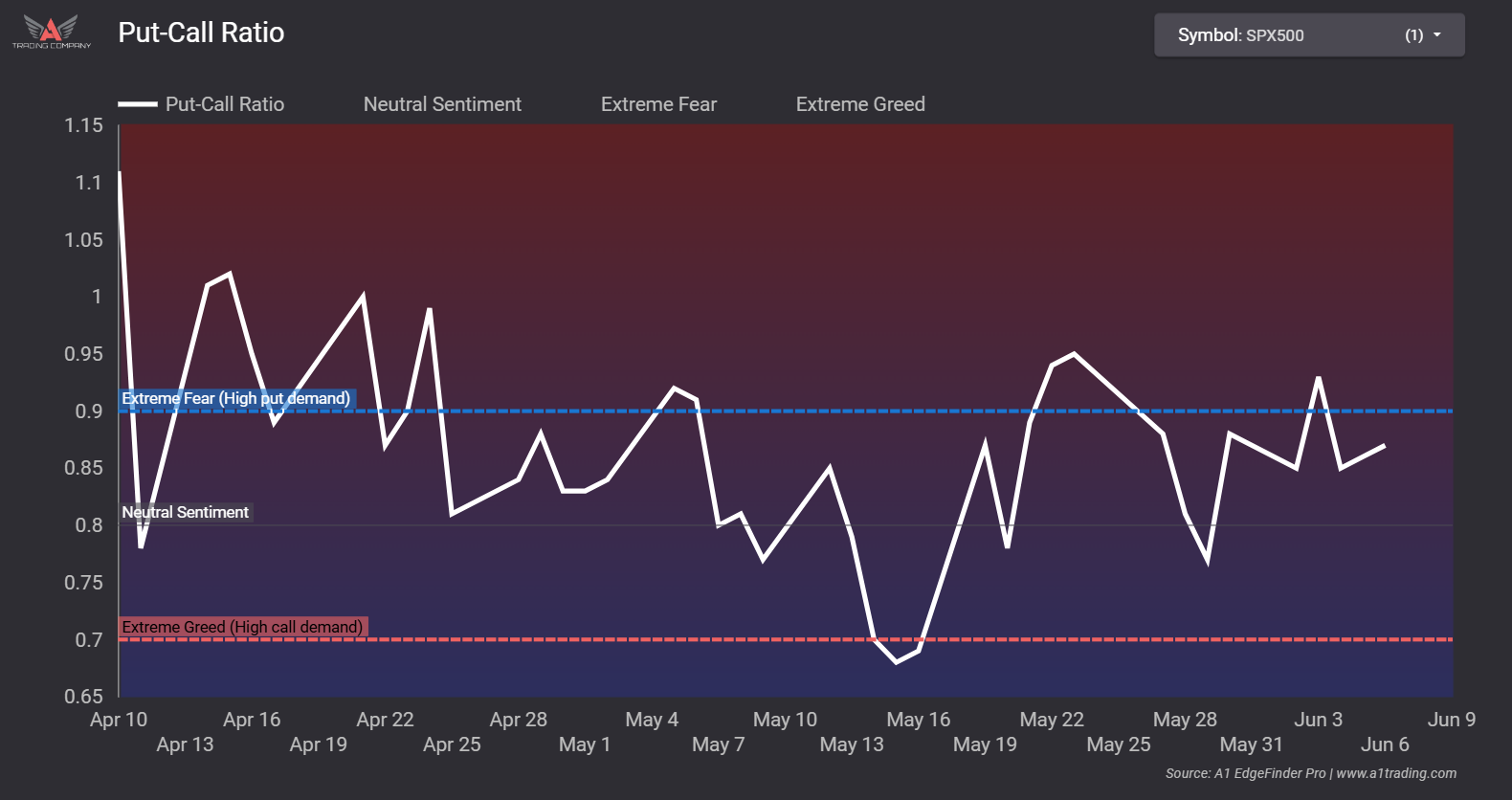Image resolution: width=1512 pixels, height=800 pixels.
Task: Hide the Extreme Greed legend series
Action: click(x=859, y=104)
